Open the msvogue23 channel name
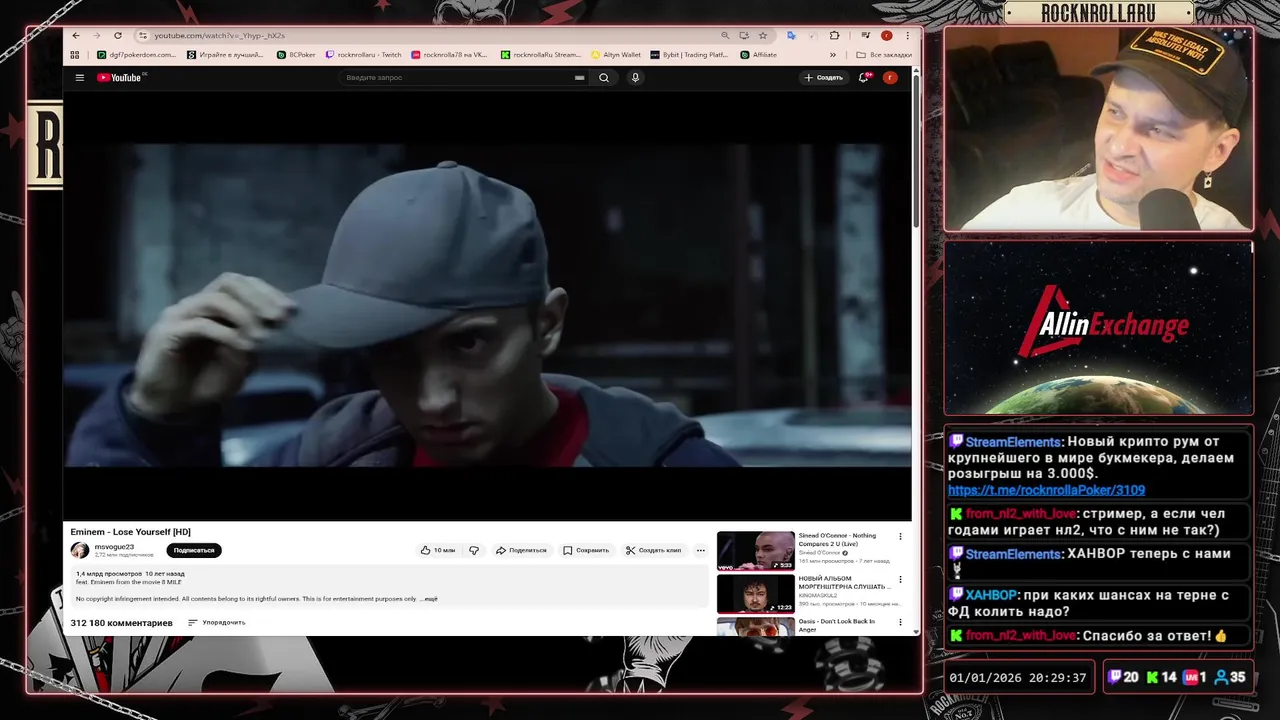The image size is (1280, 720). [x=114, y=546]
